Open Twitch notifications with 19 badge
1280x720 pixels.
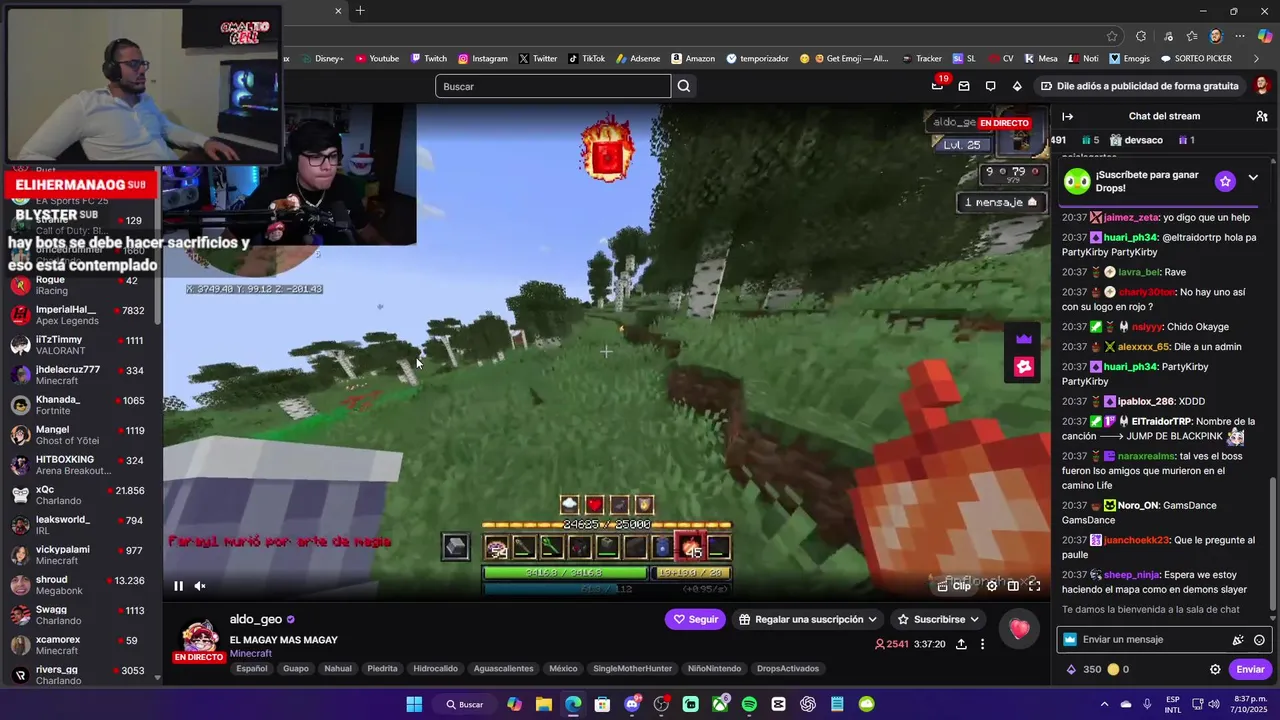(x=937, y=86)
